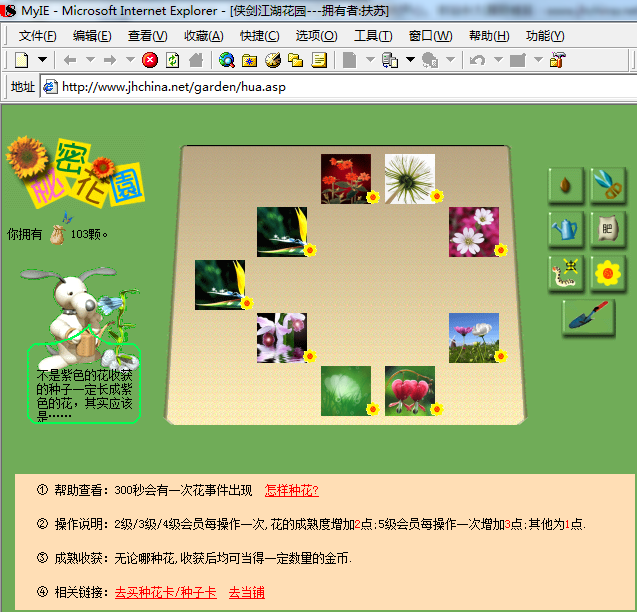Open the 快捷(C) menu
Viewport: 637px width, 612px height.
coord(260,36)
